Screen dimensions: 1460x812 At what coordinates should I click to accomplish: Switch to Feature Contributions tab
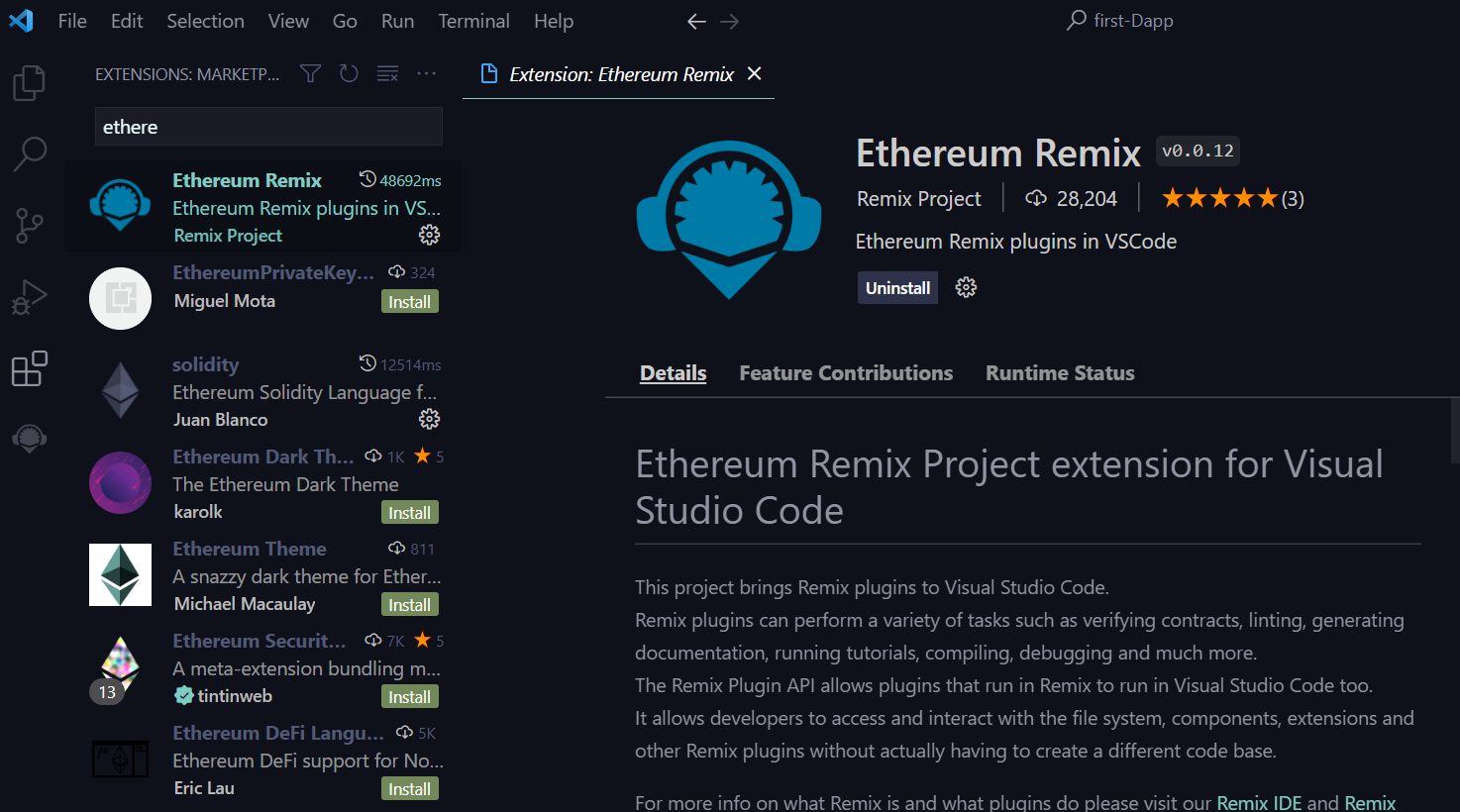[846, 373]
